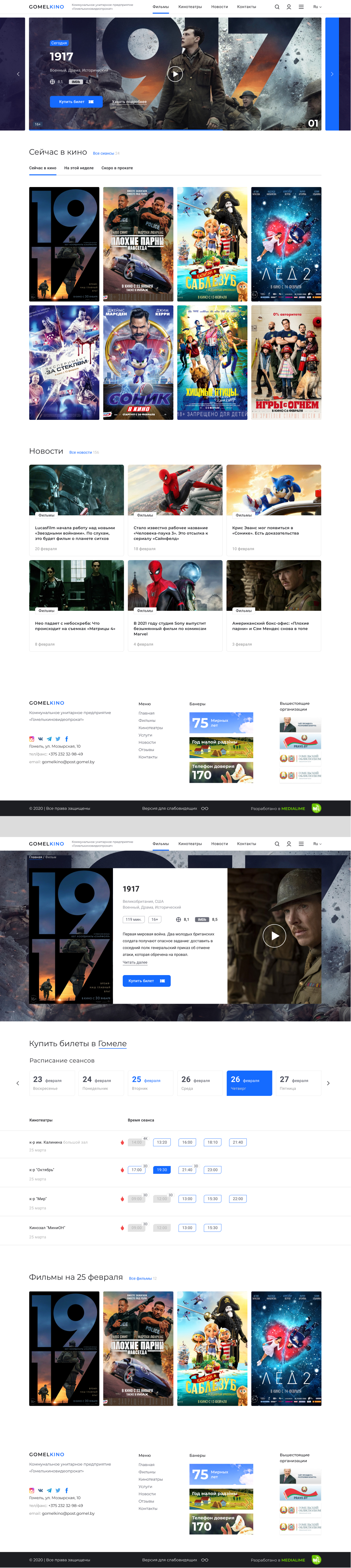The image size is (351, 1568).
Task: Pick the 22:00 session at к-р "Мир"
Action: click(238, 1198)
